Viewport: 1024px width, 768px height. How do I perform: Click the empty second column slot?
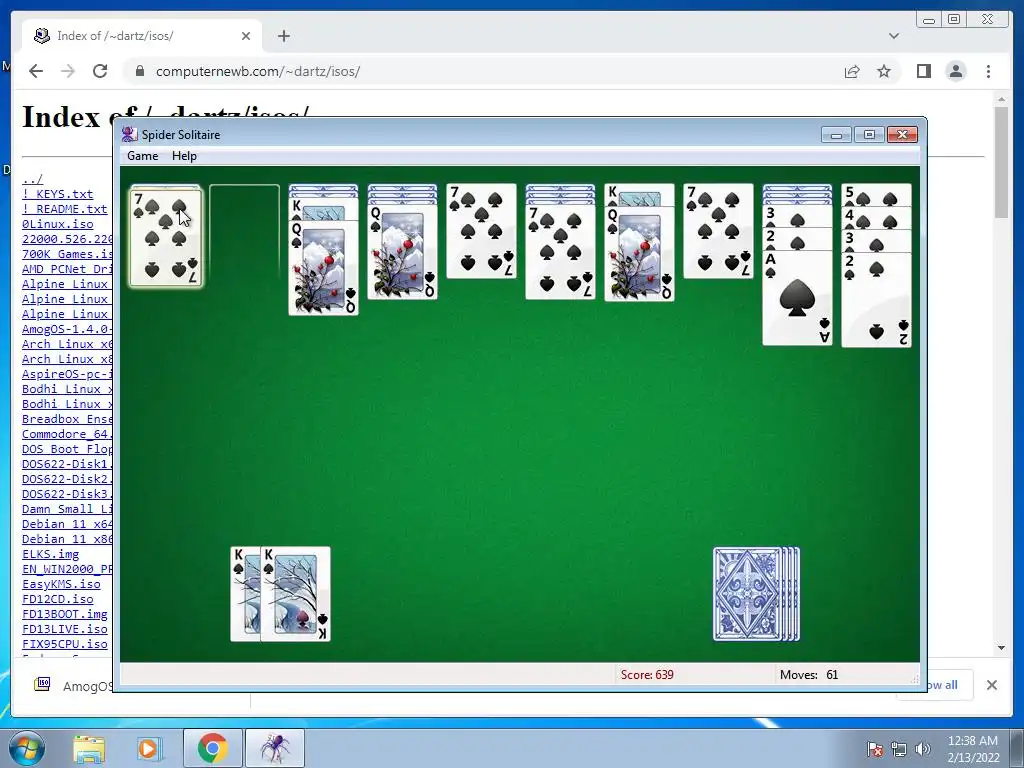point(244,232)
